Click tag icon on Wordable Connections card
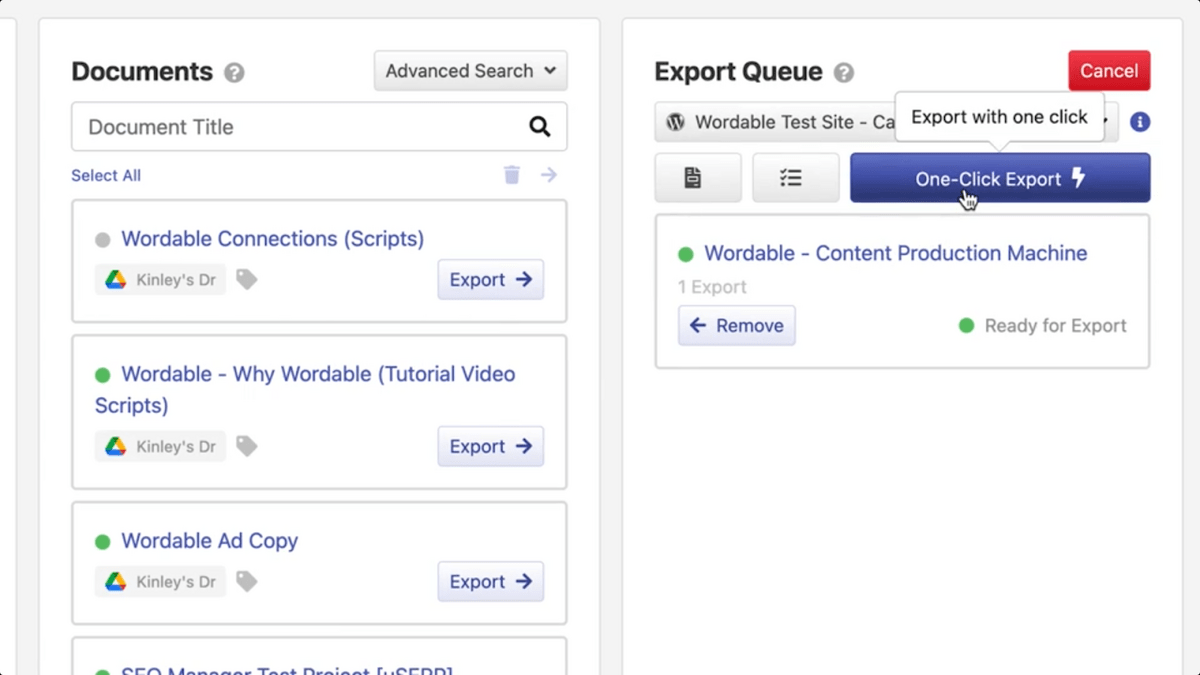Screen dimensions: 1200x675 point(246,280)
